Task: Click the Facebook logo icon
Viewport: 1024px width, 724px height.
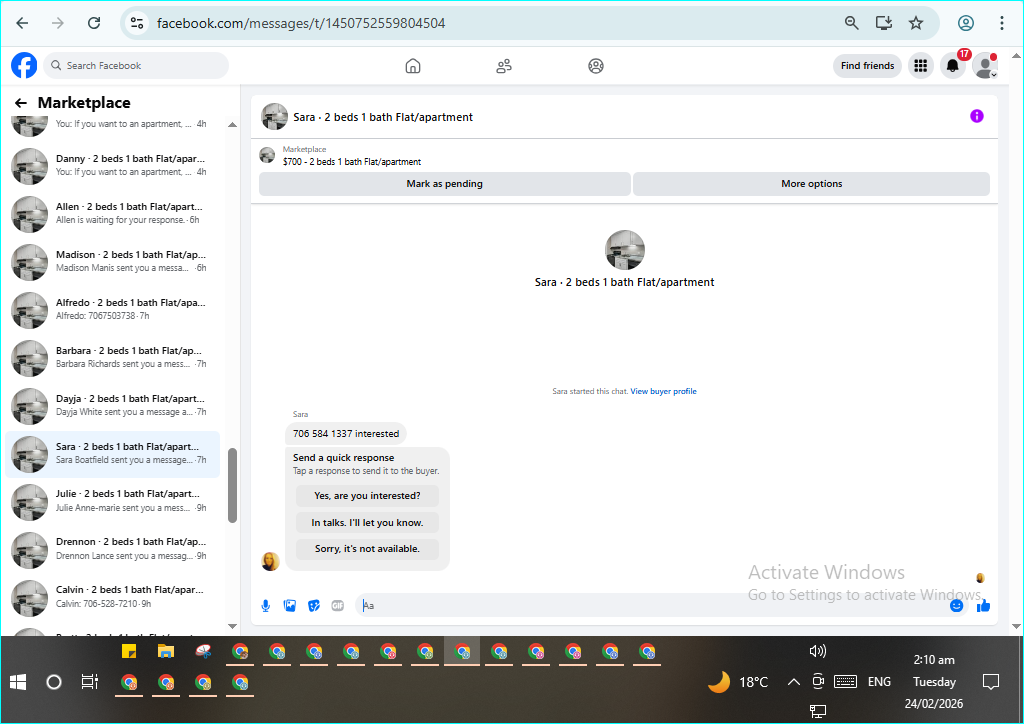Action: pyautogui.click(x=24, y=65)
